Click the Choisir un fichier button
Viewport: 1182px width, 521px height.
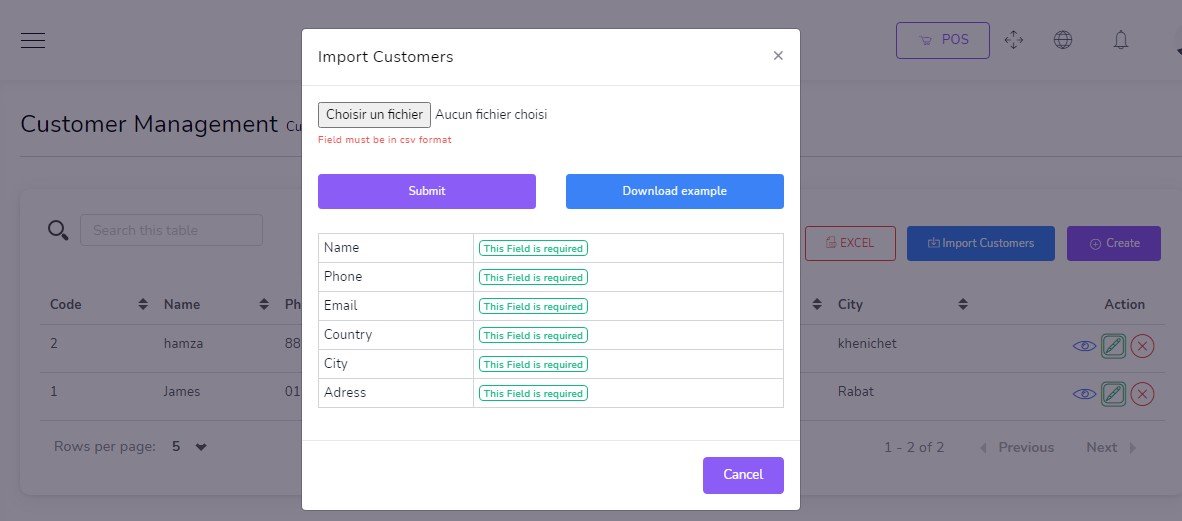pyautogui.click(x=374, y=115)
